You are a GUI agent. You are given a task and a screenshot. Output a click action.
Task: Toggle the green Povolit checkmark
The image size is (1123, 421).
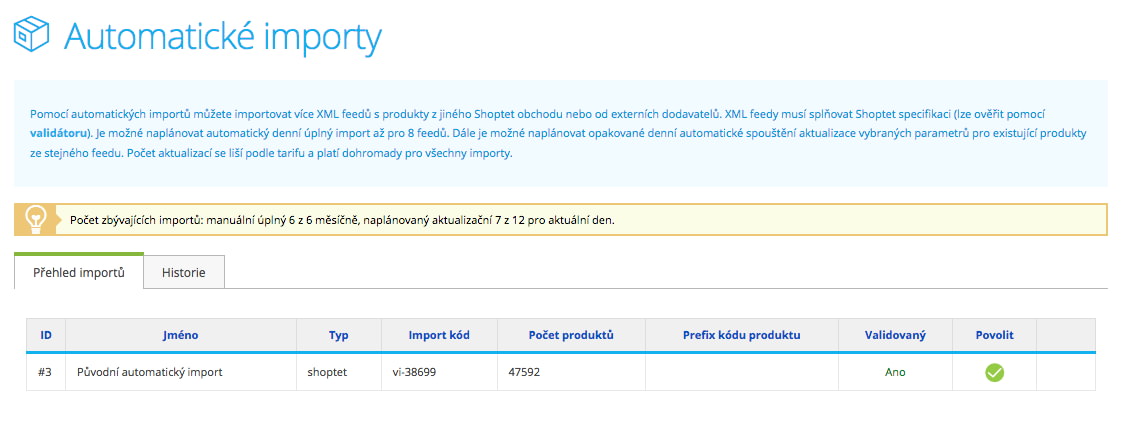tap(994, 372)
